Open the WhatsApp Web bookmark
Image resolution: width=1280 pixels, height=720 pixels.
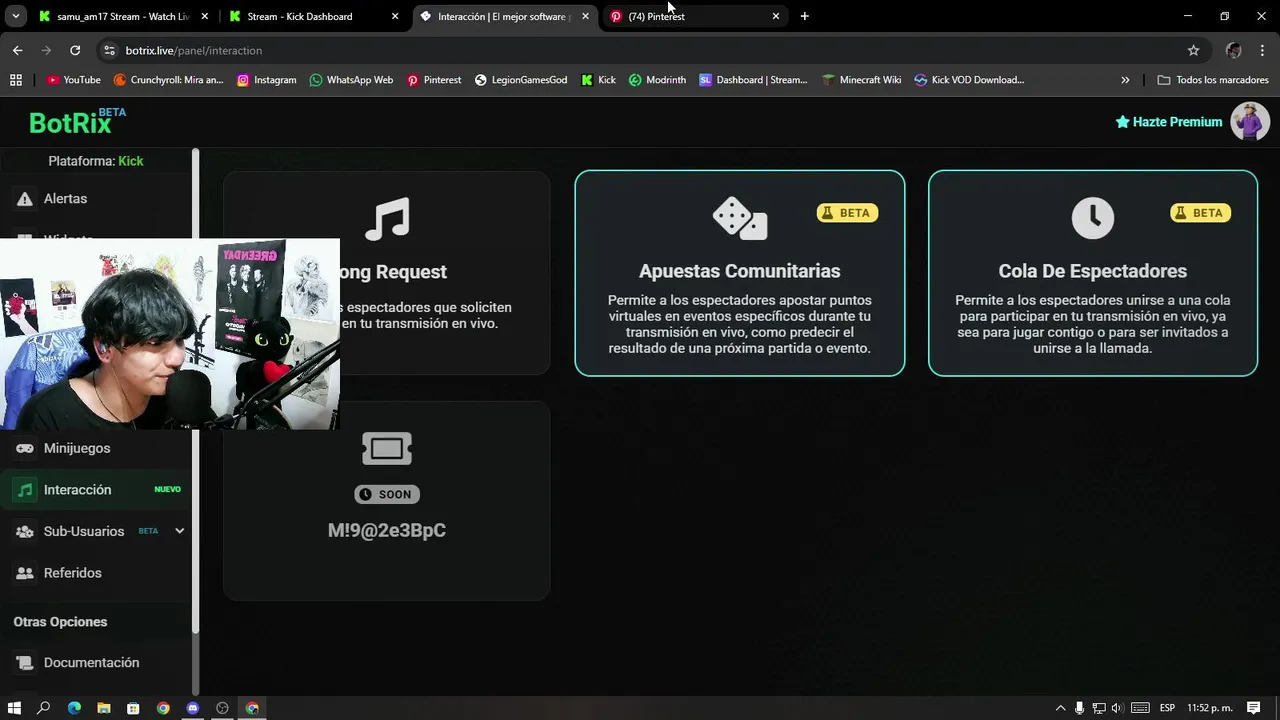pos(351,80)
